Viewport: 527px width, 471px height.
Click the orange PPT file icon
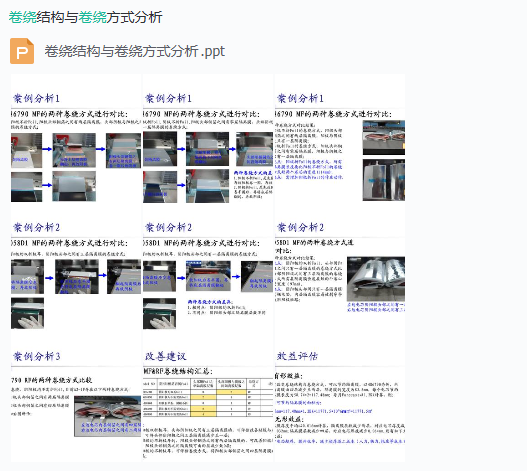pos(22,51)
